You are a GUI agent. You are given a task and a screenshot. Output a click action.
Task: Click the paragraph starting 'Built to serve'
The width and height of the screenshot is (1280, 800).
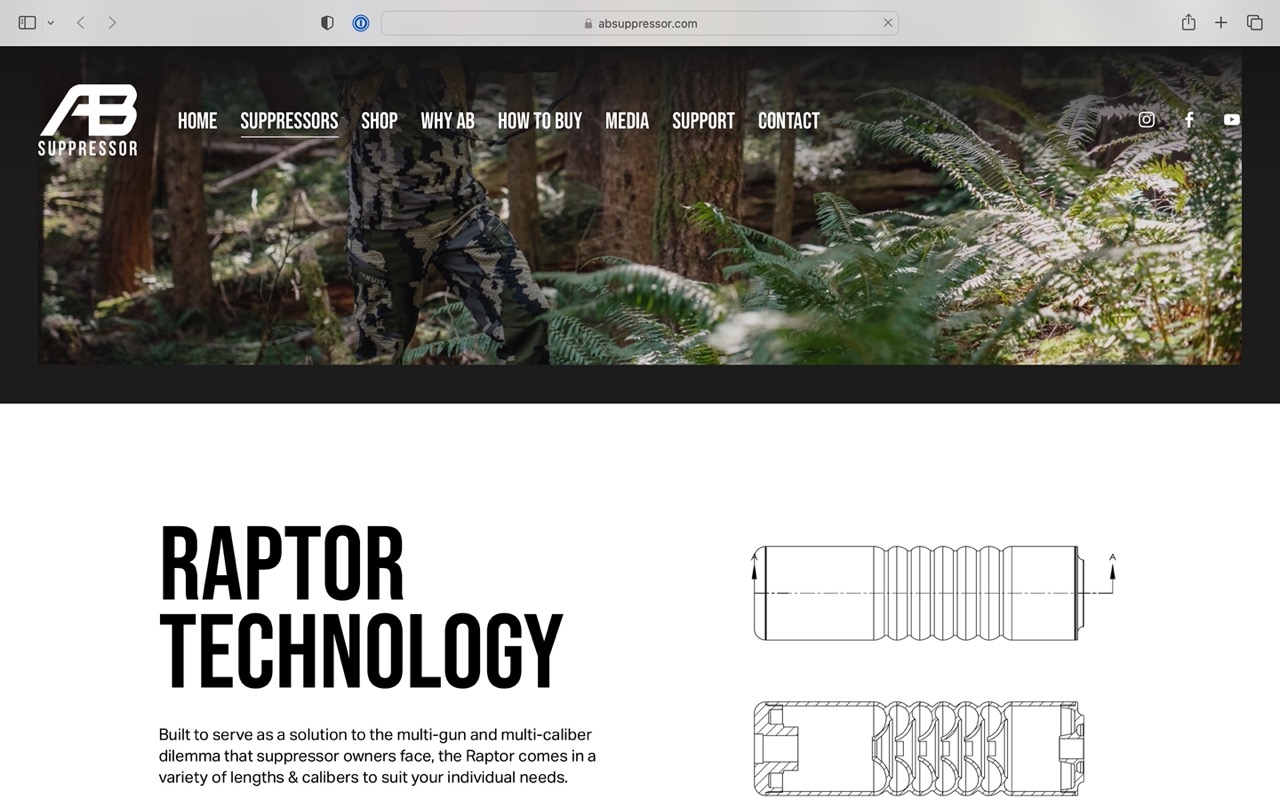pos(377,756)
